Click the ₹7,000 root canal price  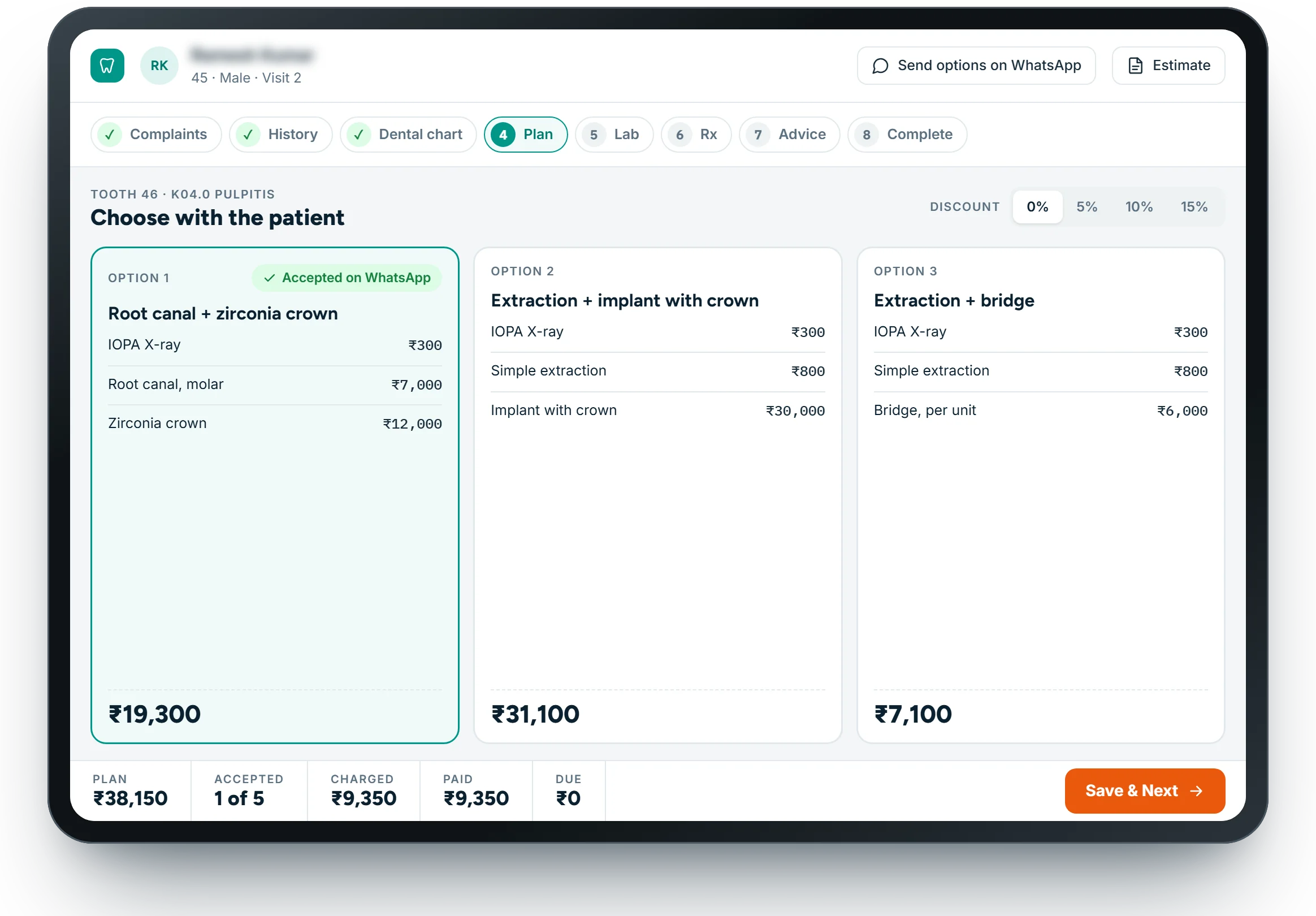click(417, 385)
